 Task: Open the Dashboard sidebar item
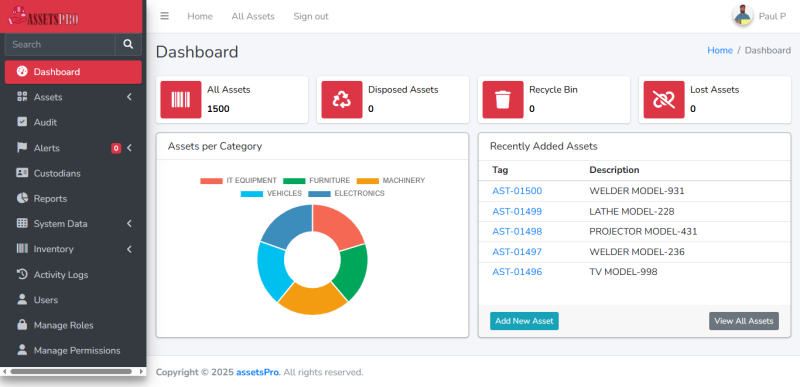(73, 72)
